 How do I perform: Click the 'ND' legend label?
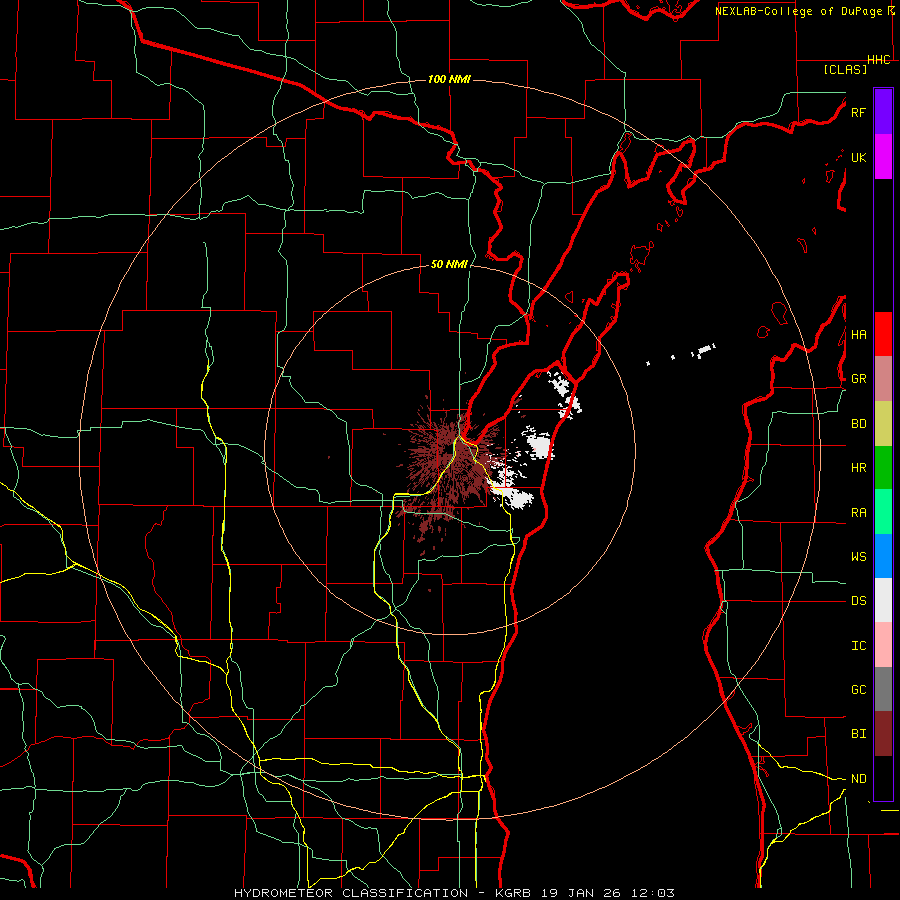click(x=858, y=779)
